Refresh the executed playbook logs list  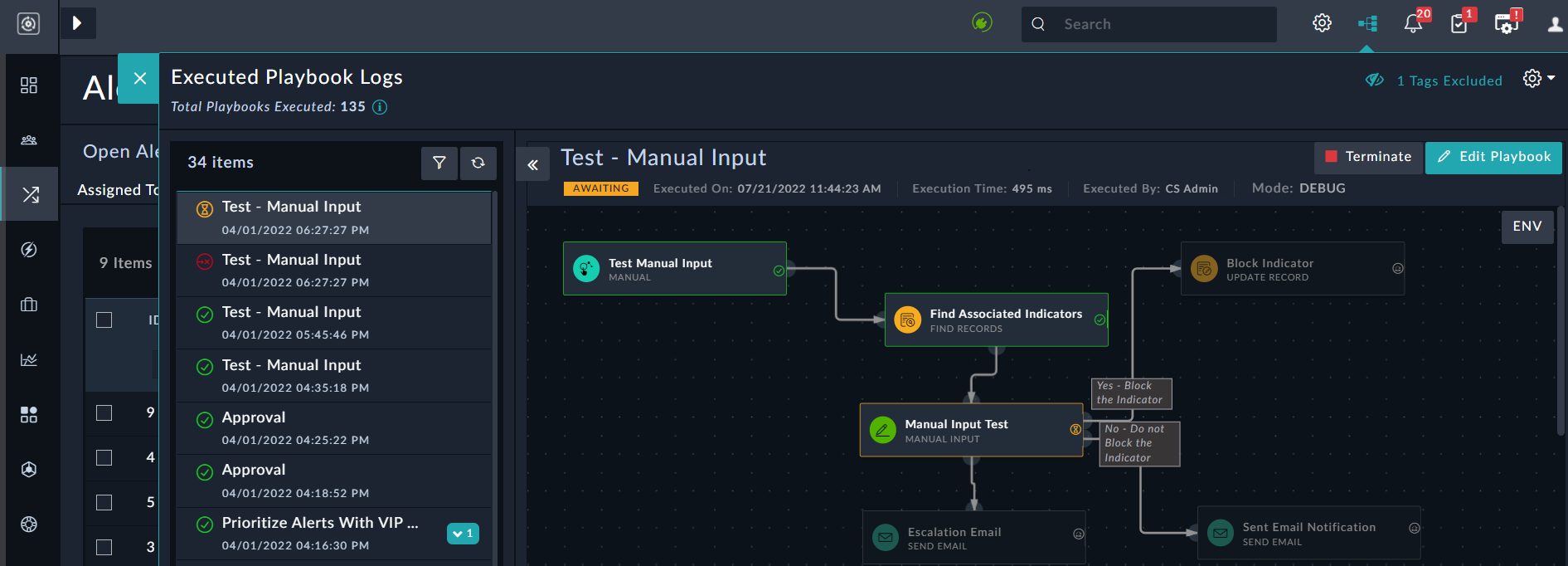[478, 163]
